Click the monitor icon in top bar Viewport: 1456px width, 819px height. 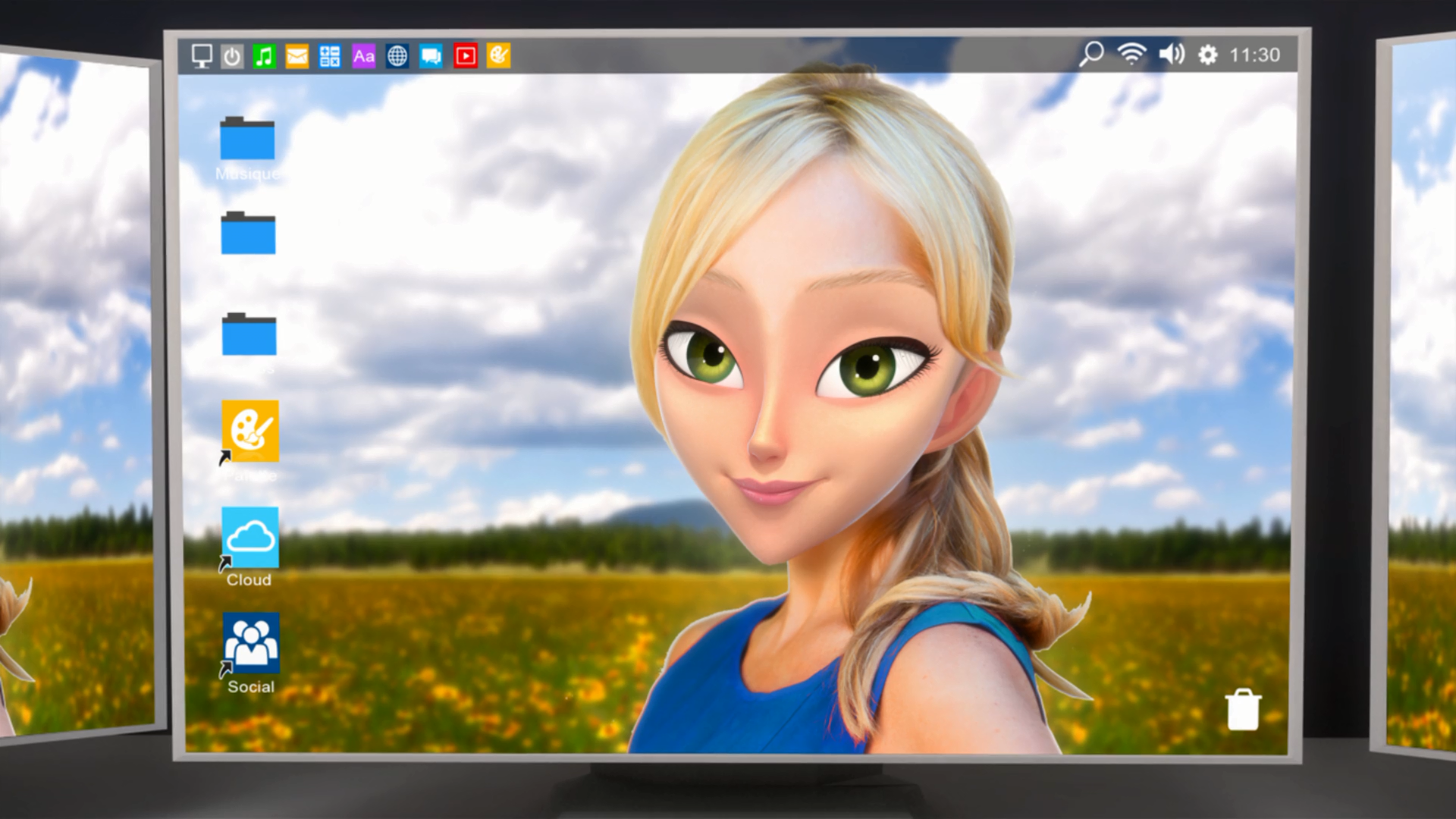(202, 56)
